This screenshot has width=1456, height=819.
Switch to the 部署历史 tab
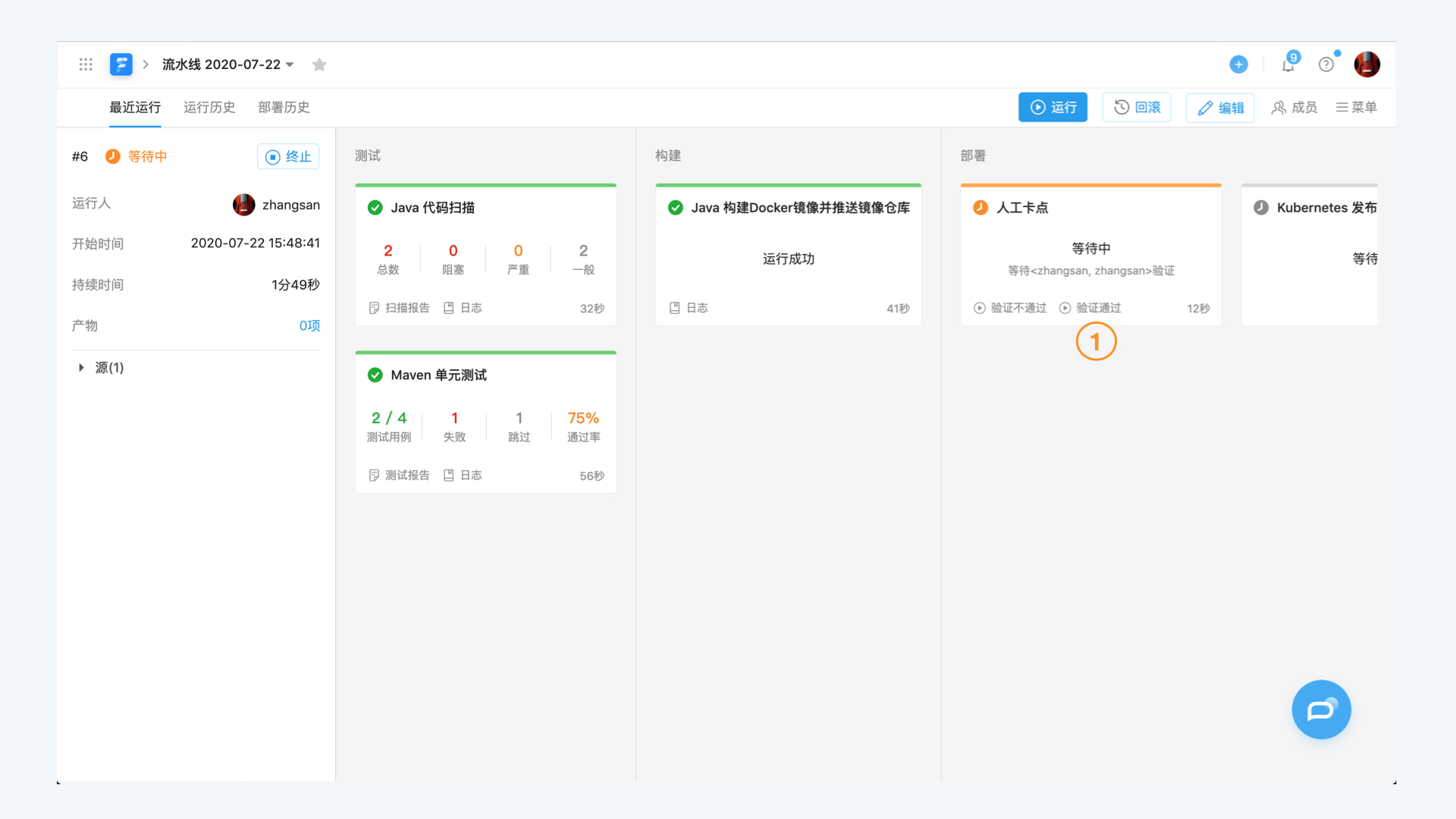tap(284, 108)
